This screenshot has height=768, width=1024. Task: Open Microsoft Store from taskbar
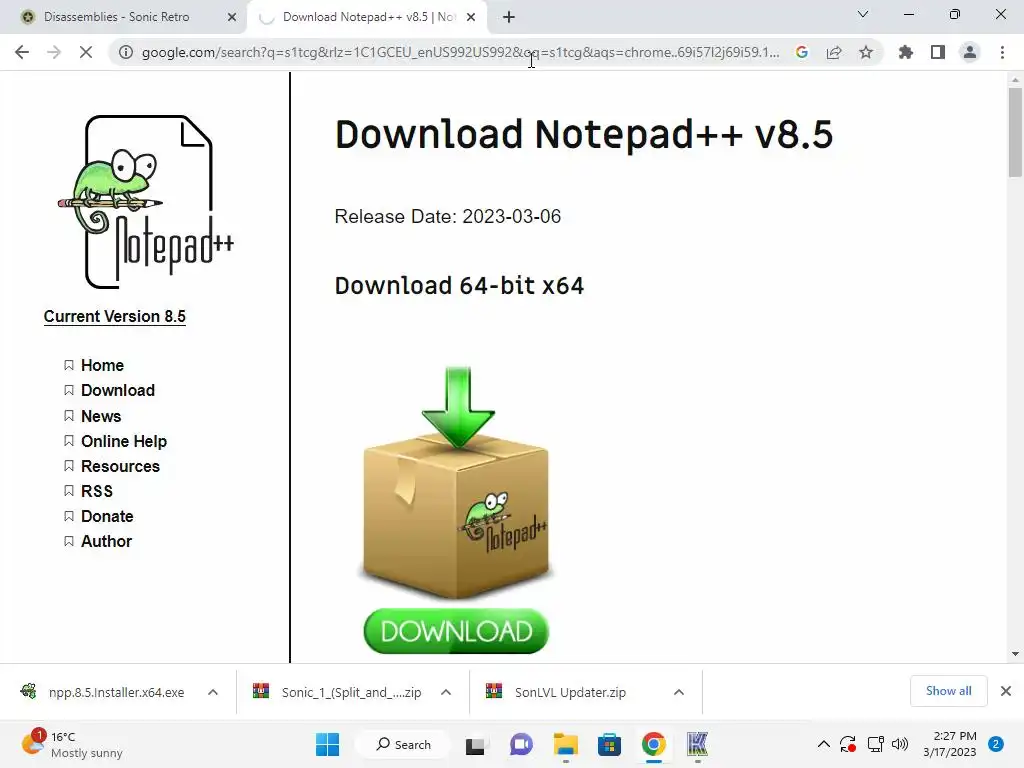pyautogui.click(x=609, y=744)
